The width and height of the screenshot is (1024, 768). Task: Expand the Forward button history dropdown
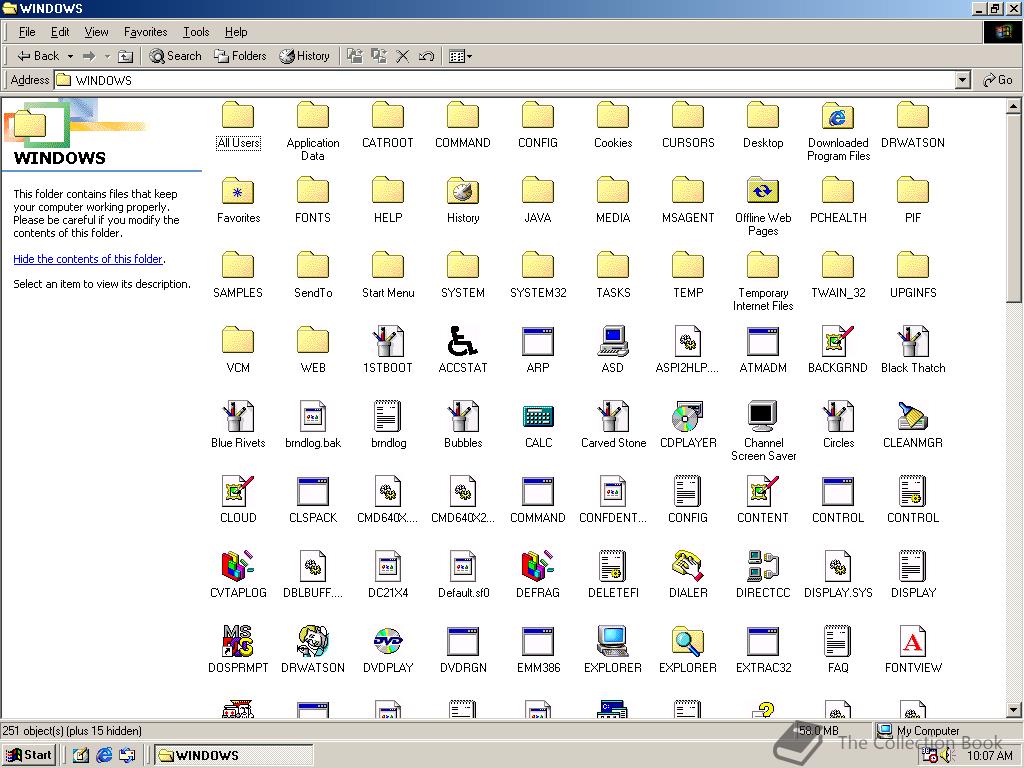pyautogui.click(x=107, y=57)
